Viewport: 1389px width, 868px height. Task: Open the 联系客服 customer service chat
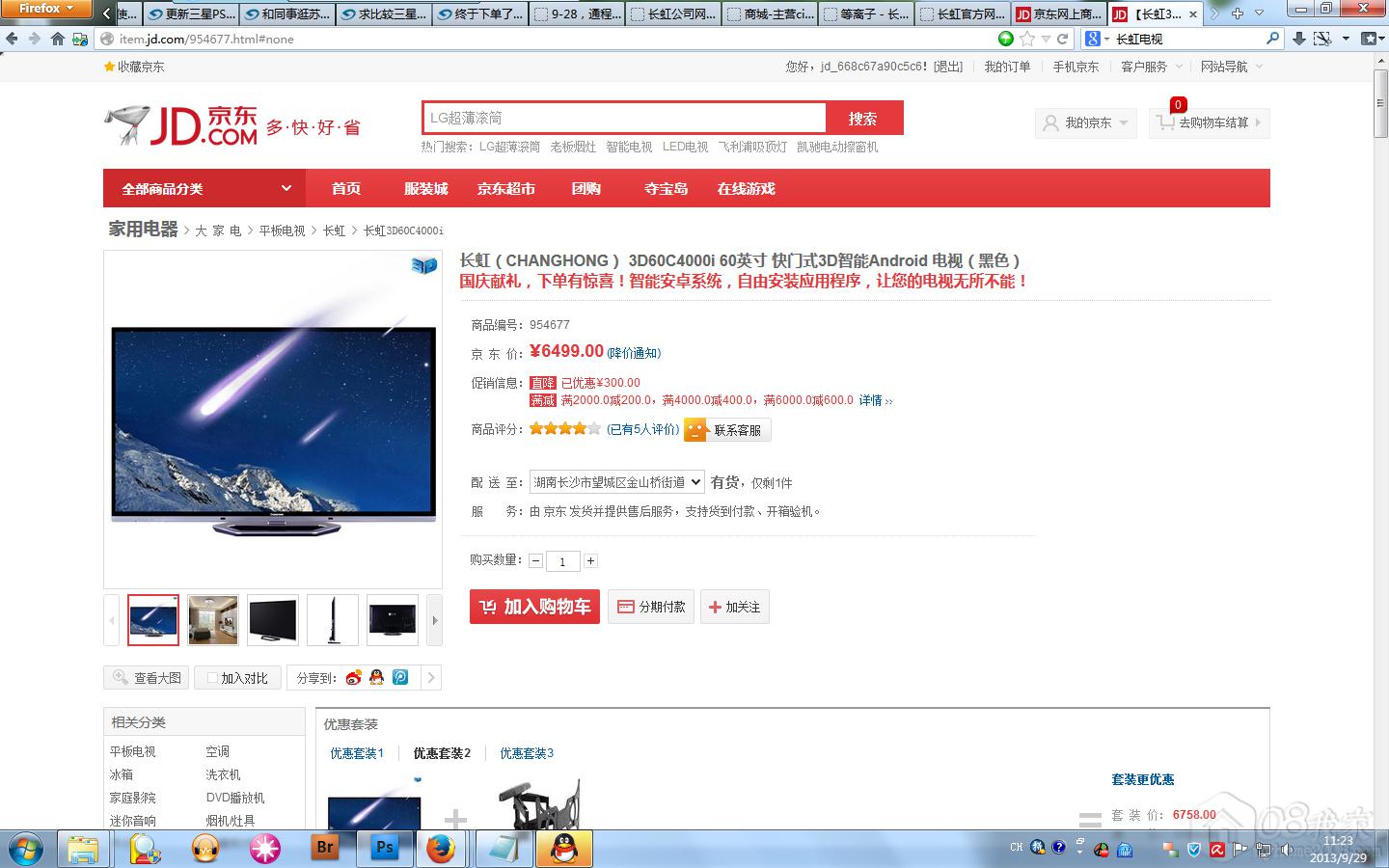point(727,430)
